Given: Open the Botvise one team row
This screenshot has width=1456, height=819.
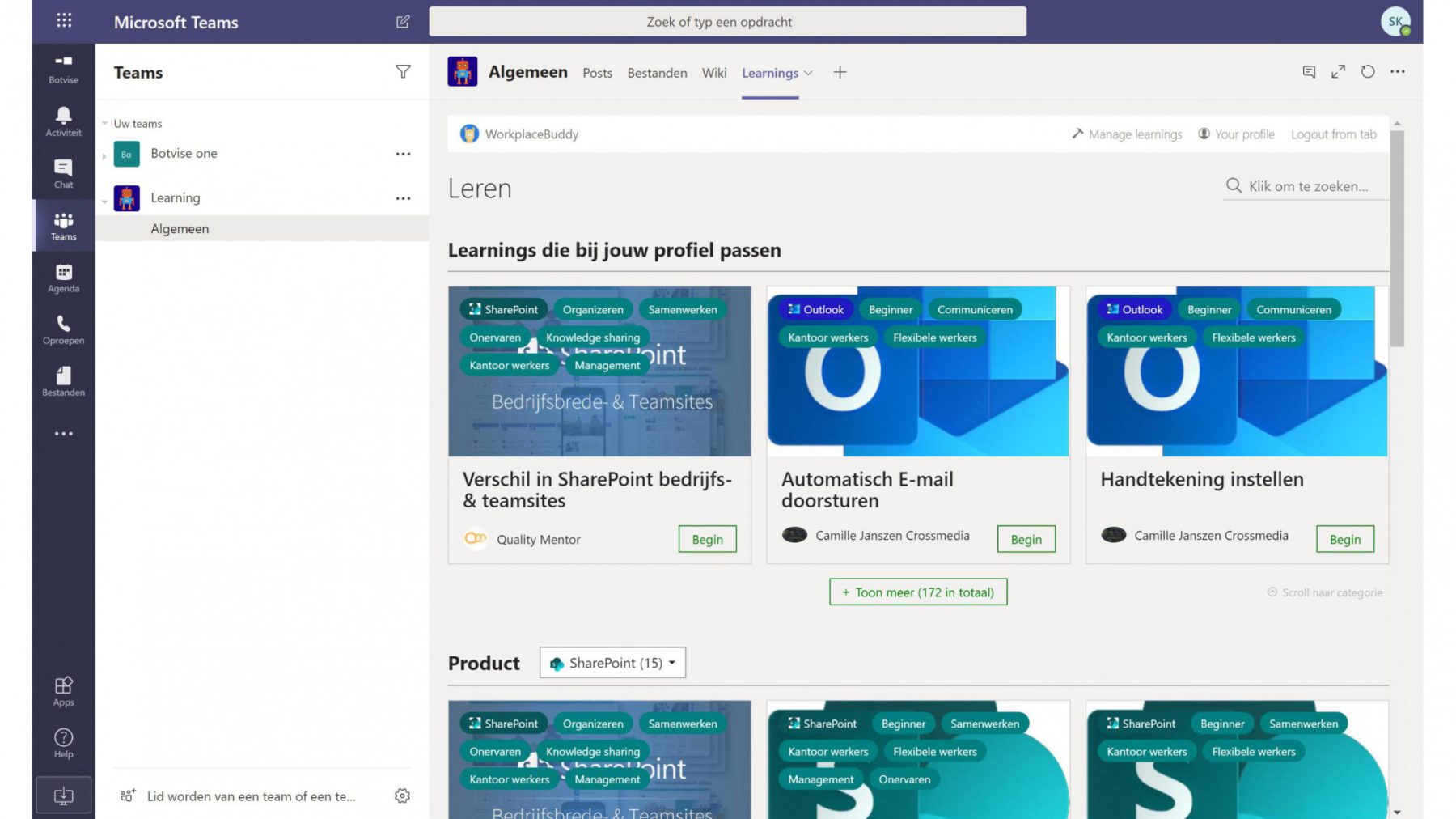Looking at the screenshot, I should tap(262, 154).
